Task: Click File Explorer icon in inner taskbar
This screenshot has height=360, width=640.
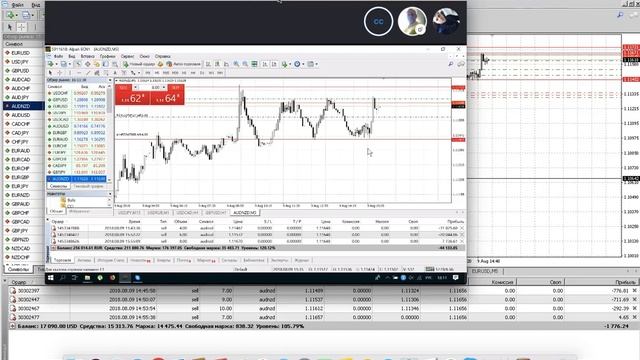Action: tap(87, 278)
